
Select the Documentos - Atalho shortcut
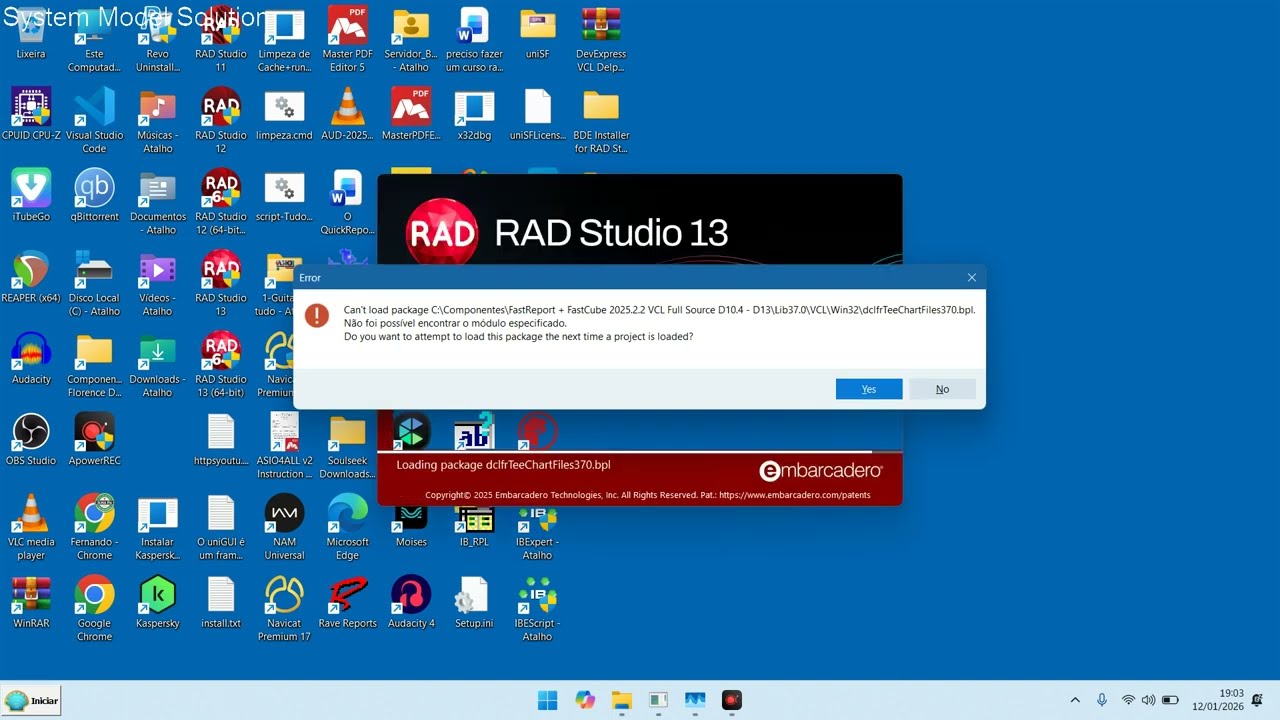click(157, 202)
